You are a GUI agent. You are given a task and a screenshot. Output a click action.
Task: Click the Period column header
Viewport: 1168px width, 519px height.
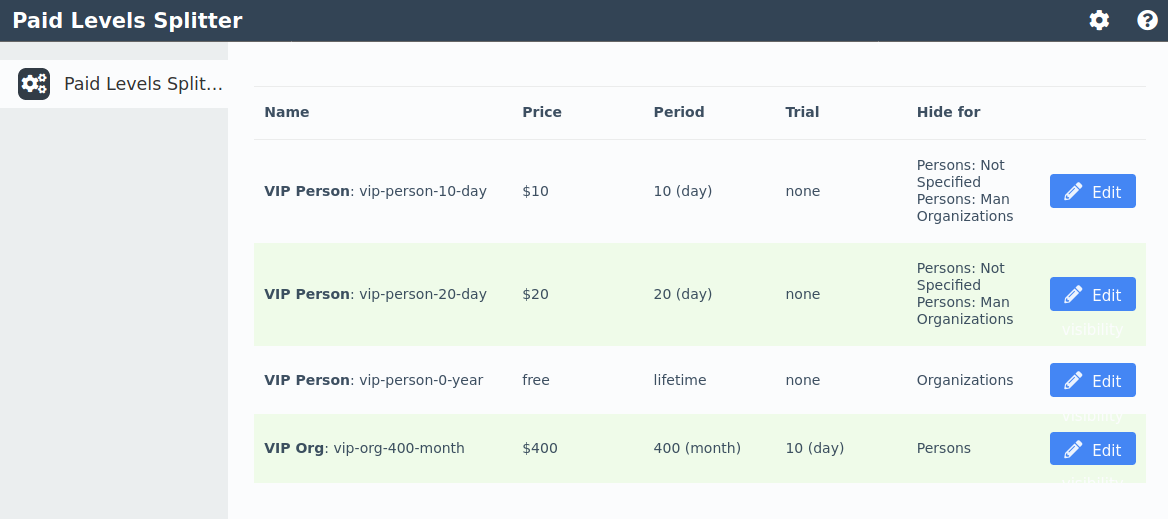[679, 112]
